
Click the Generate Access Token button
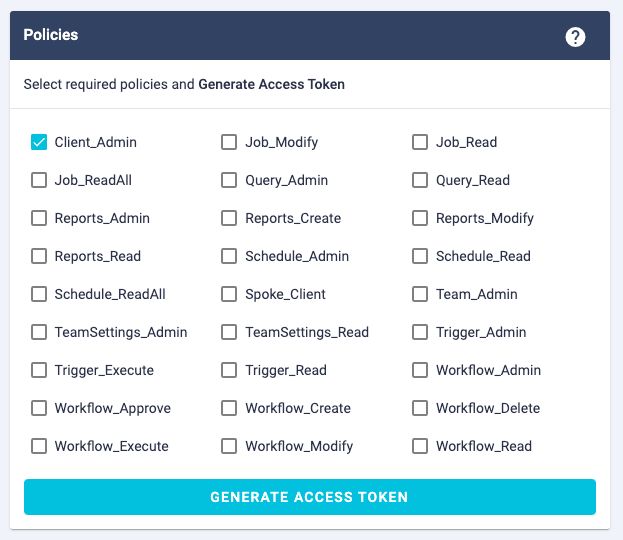pyautogui.click(x=309, y=497)
